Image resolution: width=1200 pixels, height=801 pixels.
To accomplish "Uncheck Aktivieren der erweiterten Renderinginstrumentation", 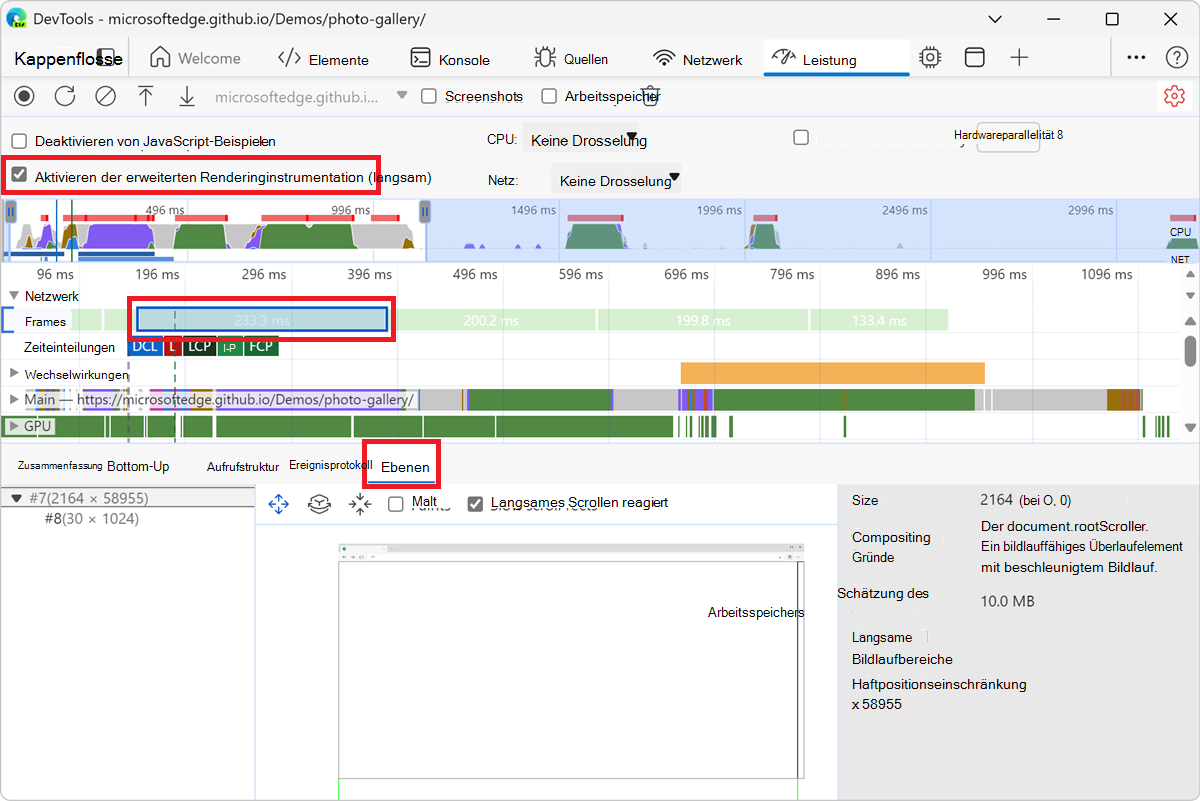I will tap(19, 176).
